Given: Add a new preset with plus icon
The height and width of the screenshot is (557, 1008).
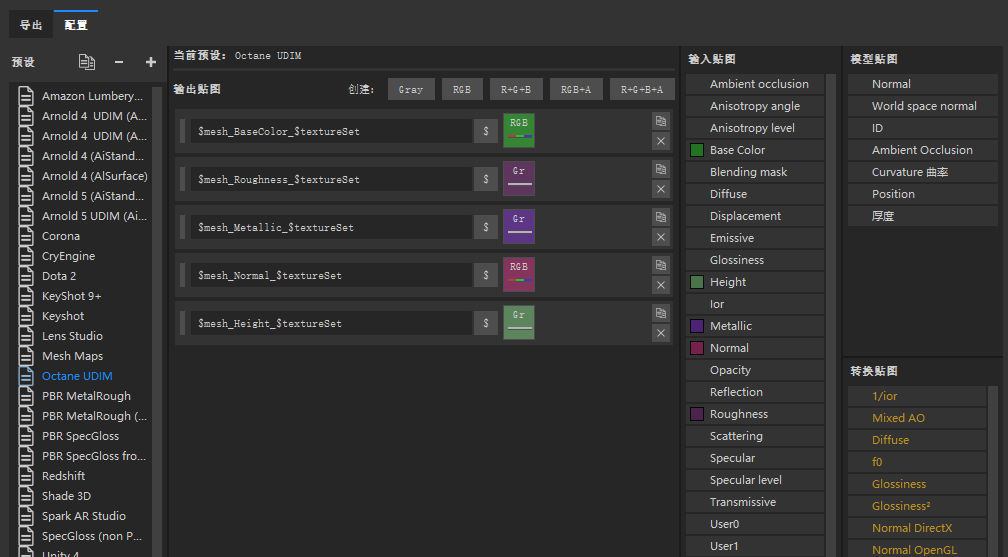Looking at the screenshot, I should [151, 62].
